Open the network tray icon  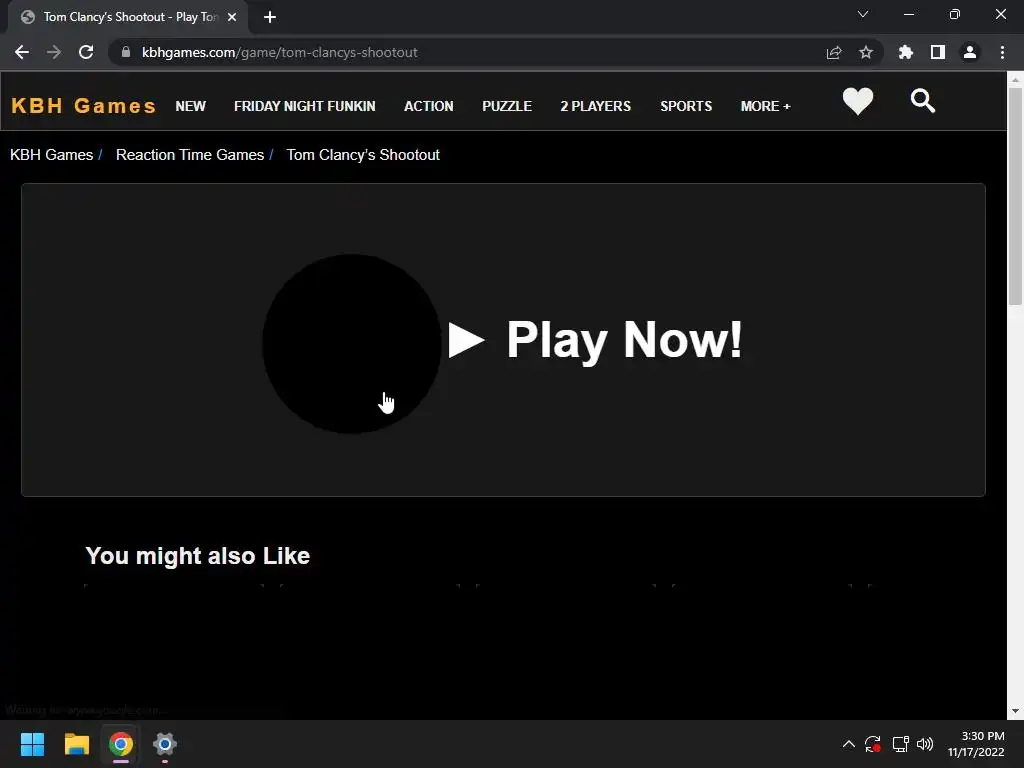(901, 744)
